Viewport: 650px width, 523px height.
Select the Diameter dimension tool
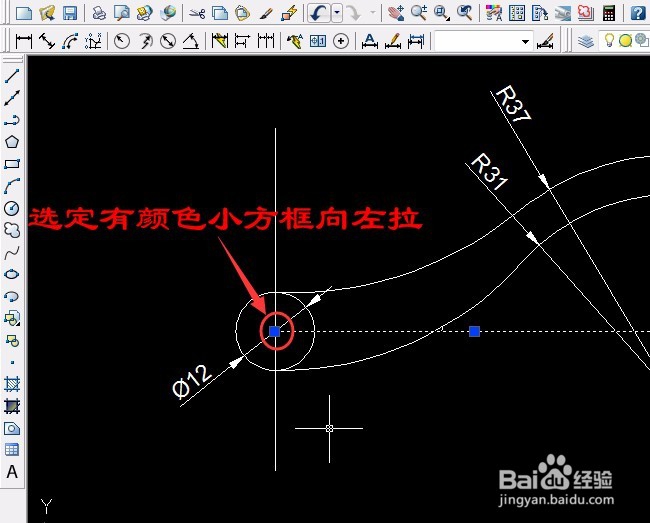[x=168, y=41]
